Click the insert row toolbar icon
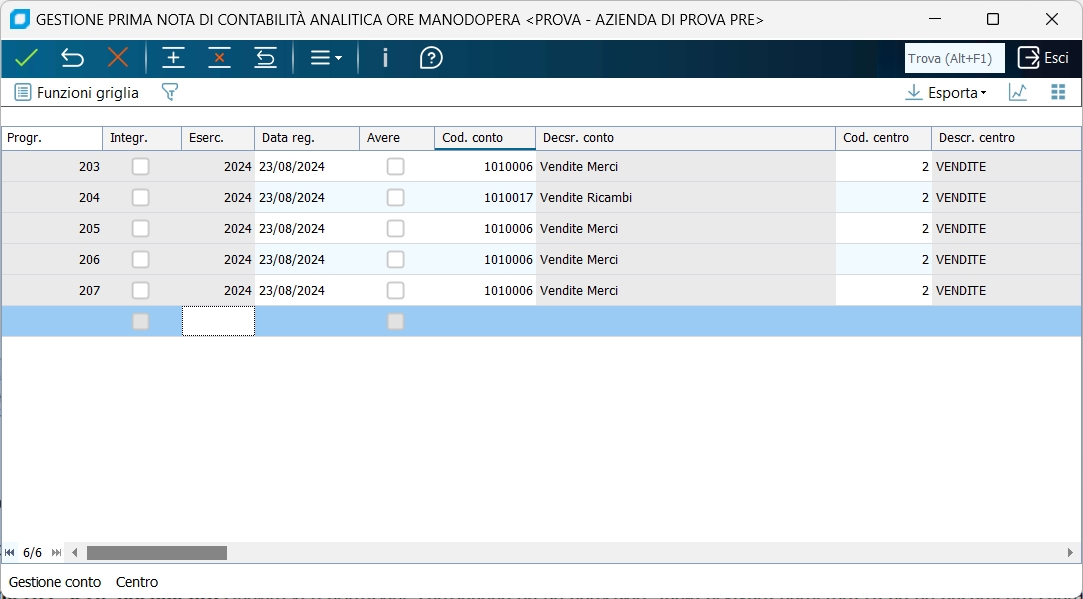 pos(174,58)
